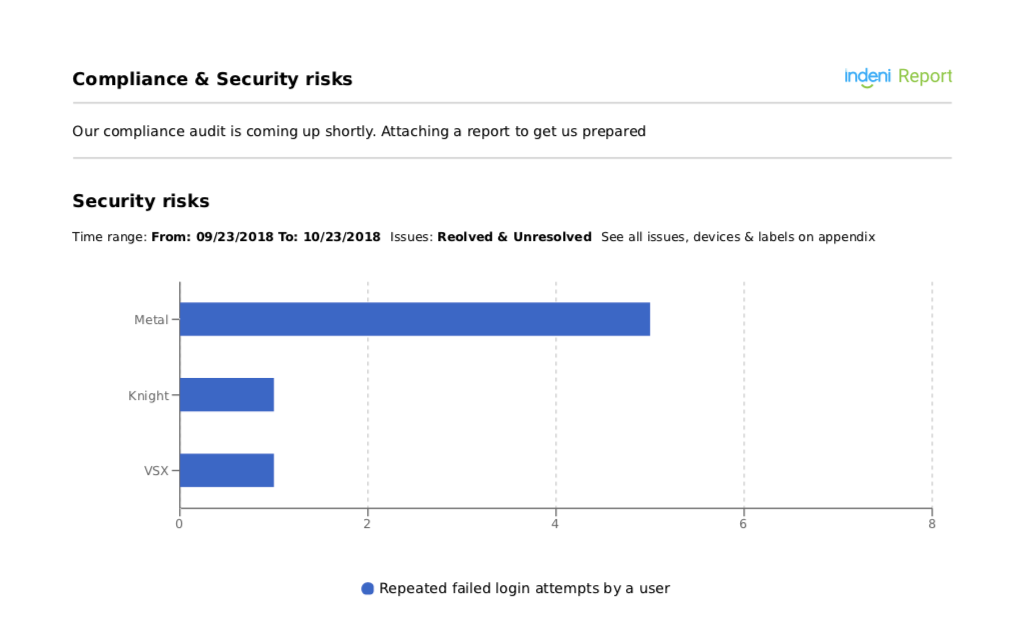Click the Metal bar in the chart

[x=414, y=319]
